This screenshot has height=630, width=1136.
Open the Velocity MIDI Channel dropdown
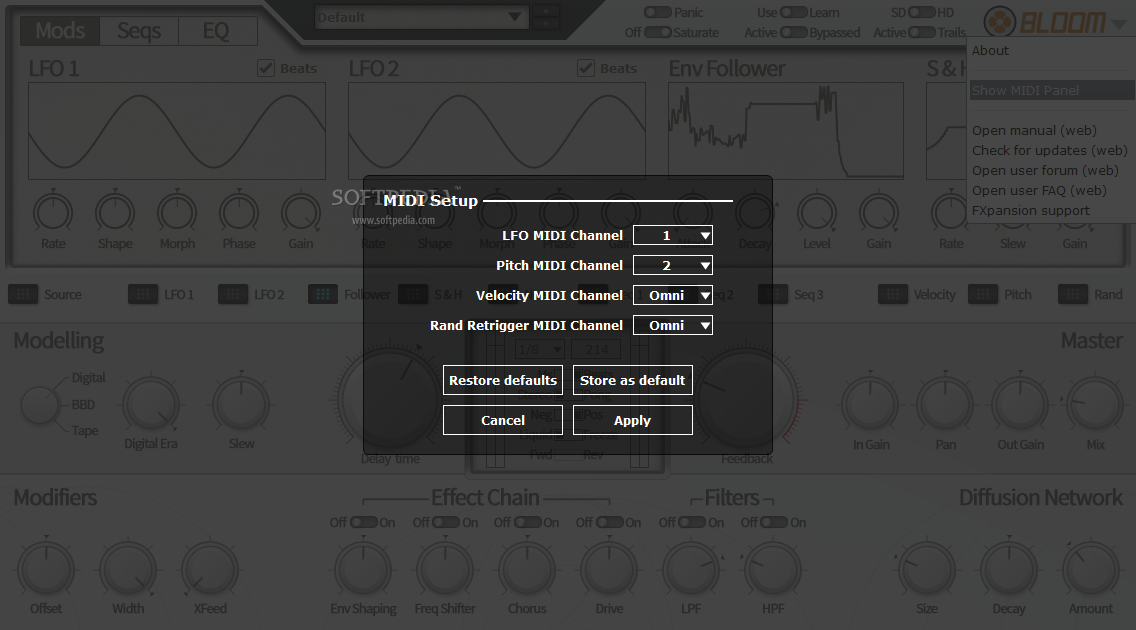(x=673, y=295)
